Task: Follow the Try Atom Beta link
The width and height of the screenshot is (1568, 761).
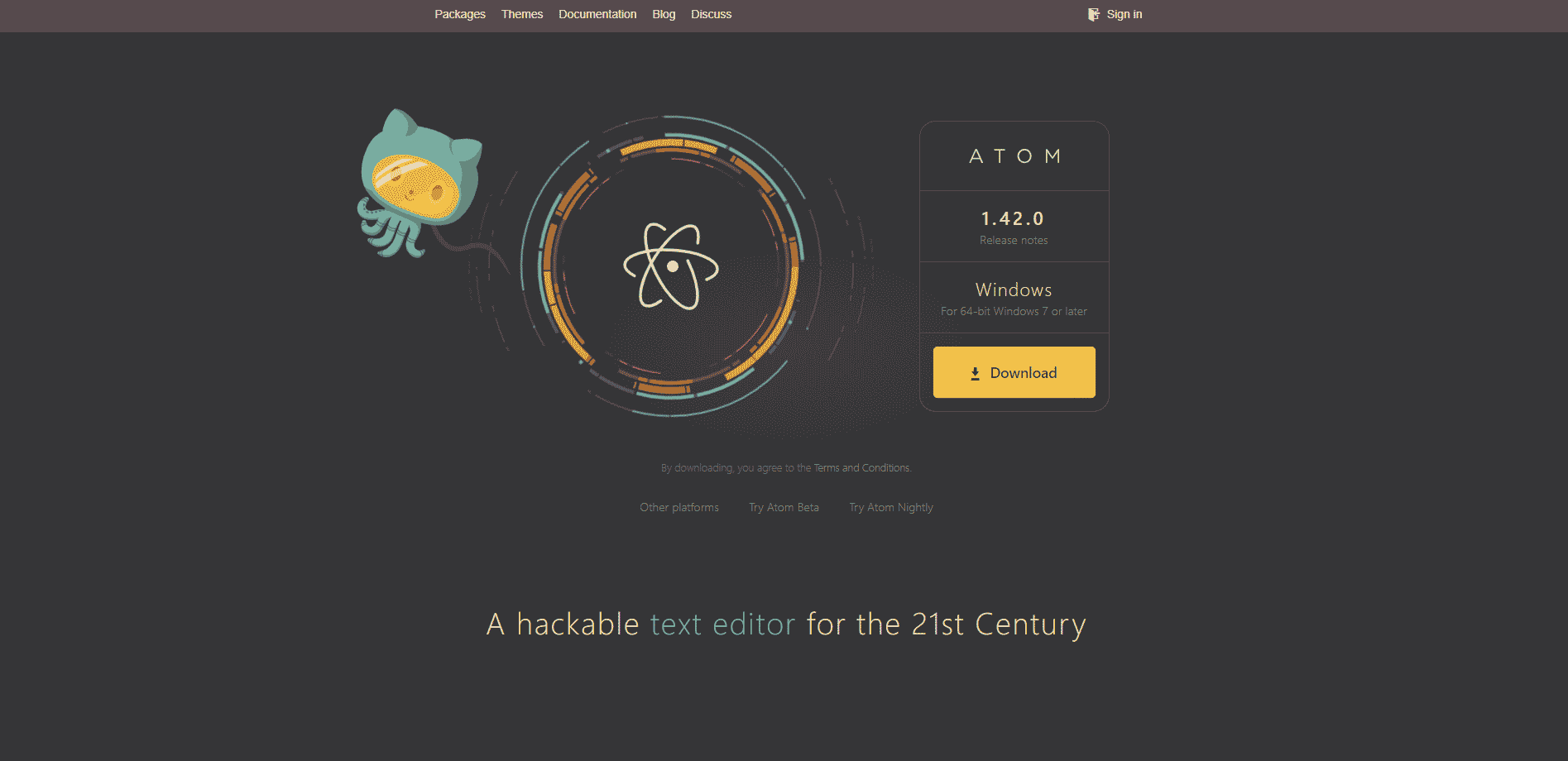Action: [784, 507]
